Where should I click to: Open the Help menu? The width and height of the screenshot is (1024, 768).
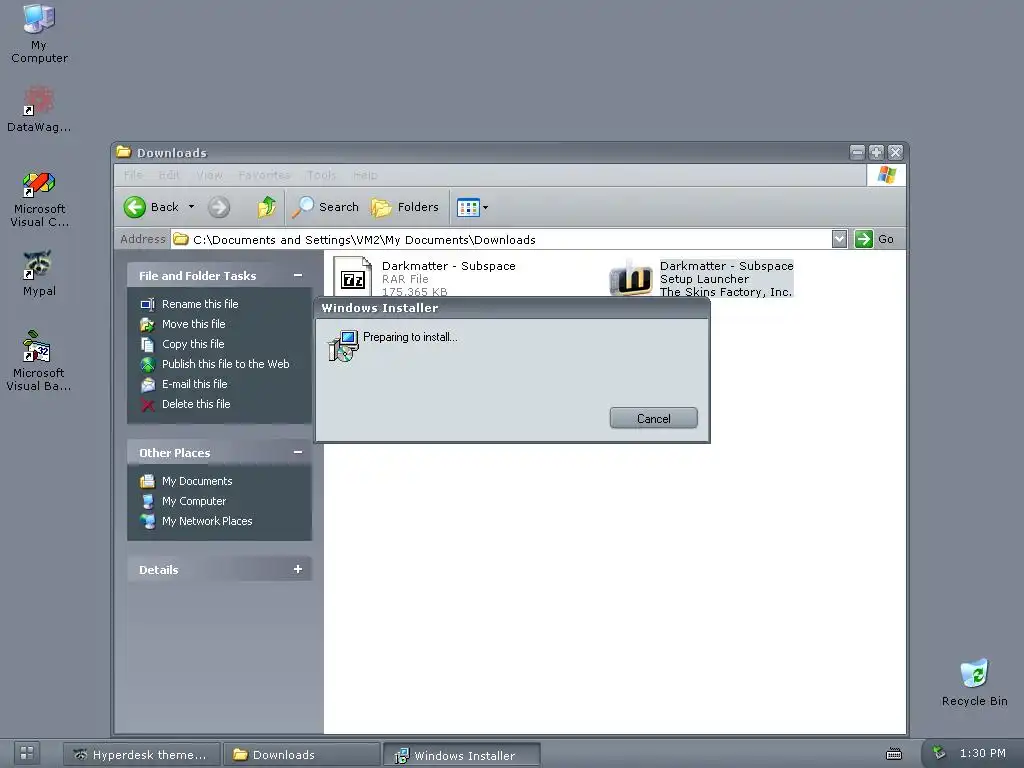click(x=365, y=175)
